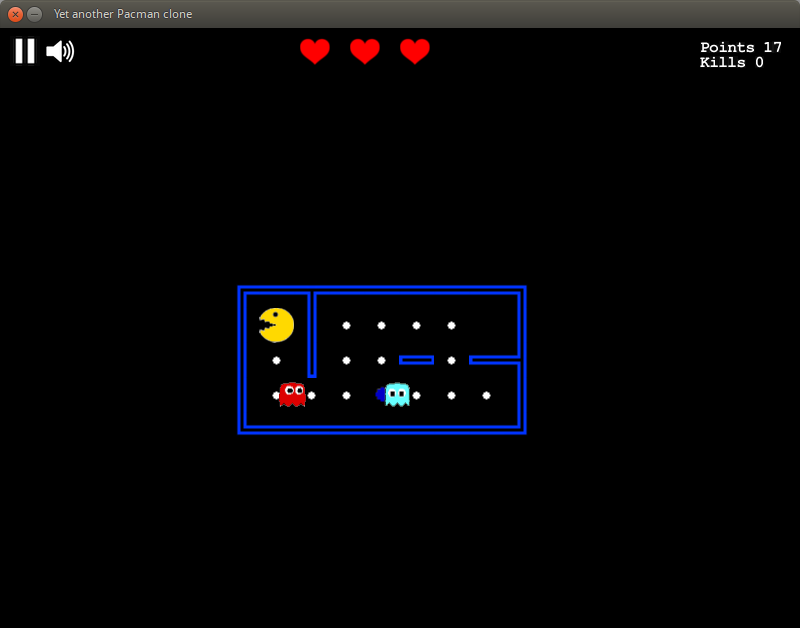
Task: Pause the game with the pause icon
Action: pyautogui.click(x=24, y=51)
